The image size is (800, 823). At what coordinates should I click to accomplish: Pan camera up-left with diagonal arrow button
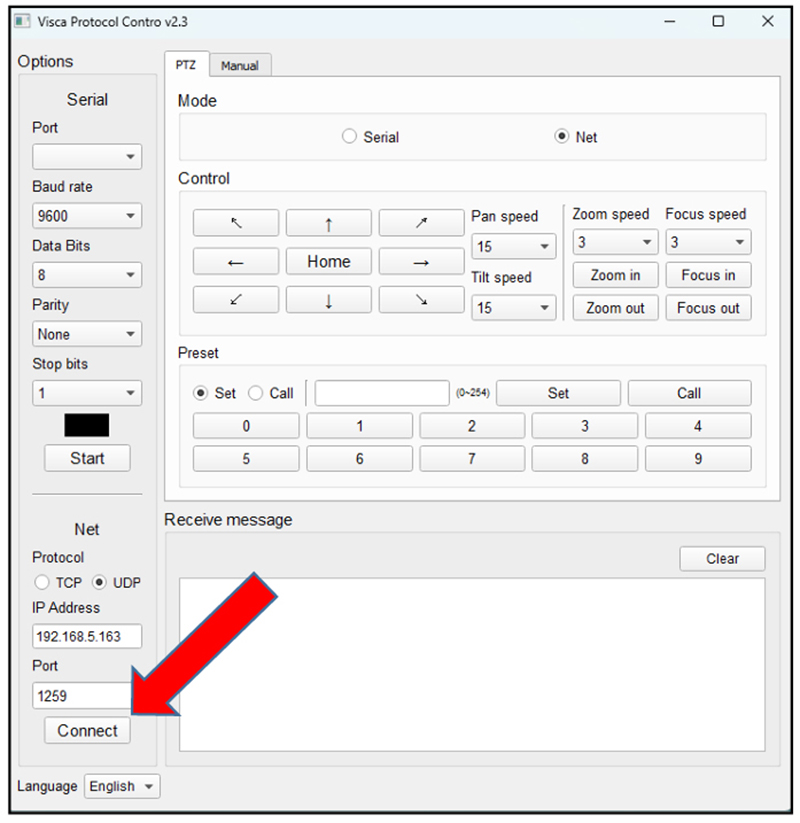pos(236,223)
